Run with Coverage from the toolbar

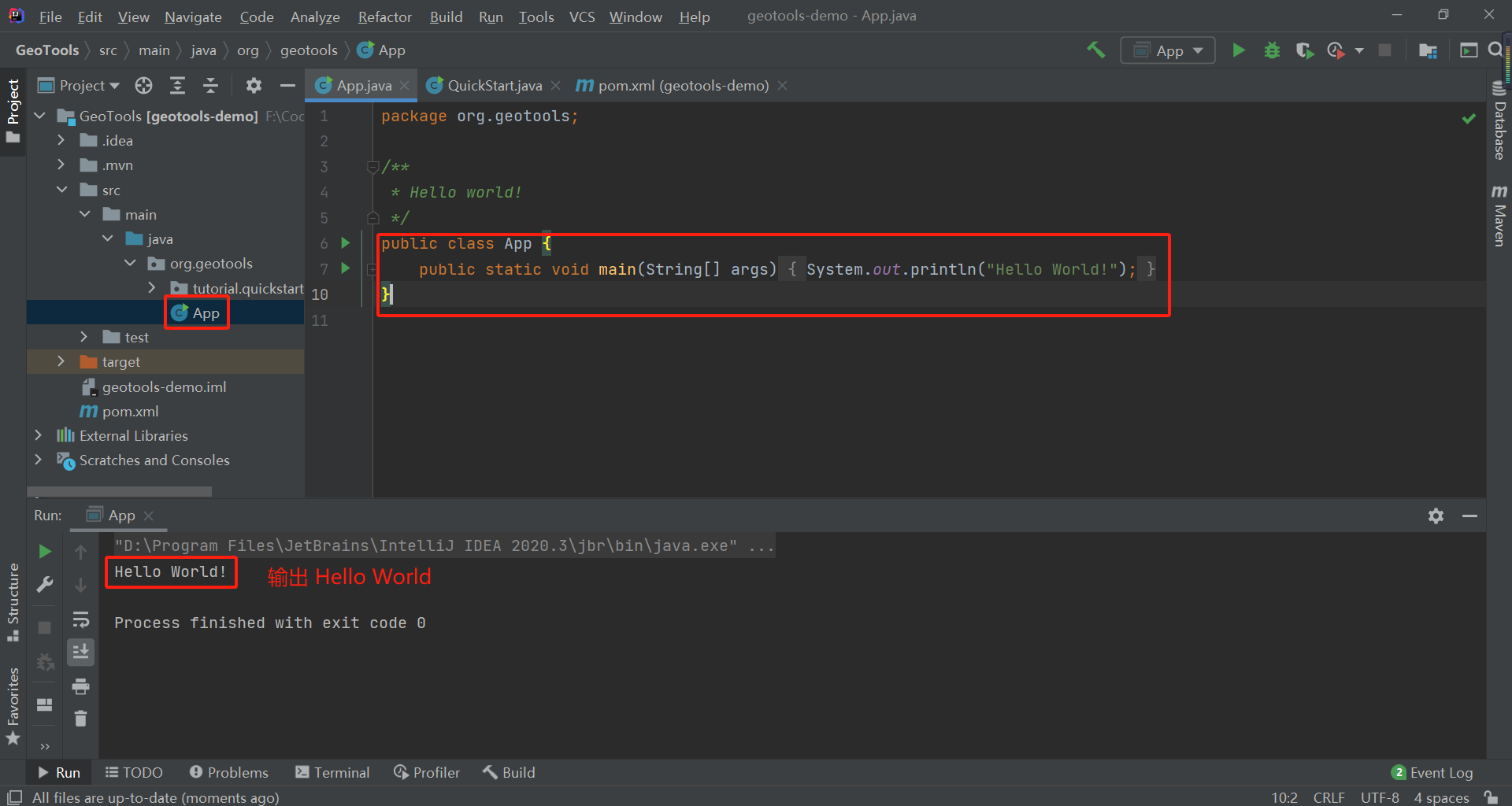click(x=1304, y=50)
